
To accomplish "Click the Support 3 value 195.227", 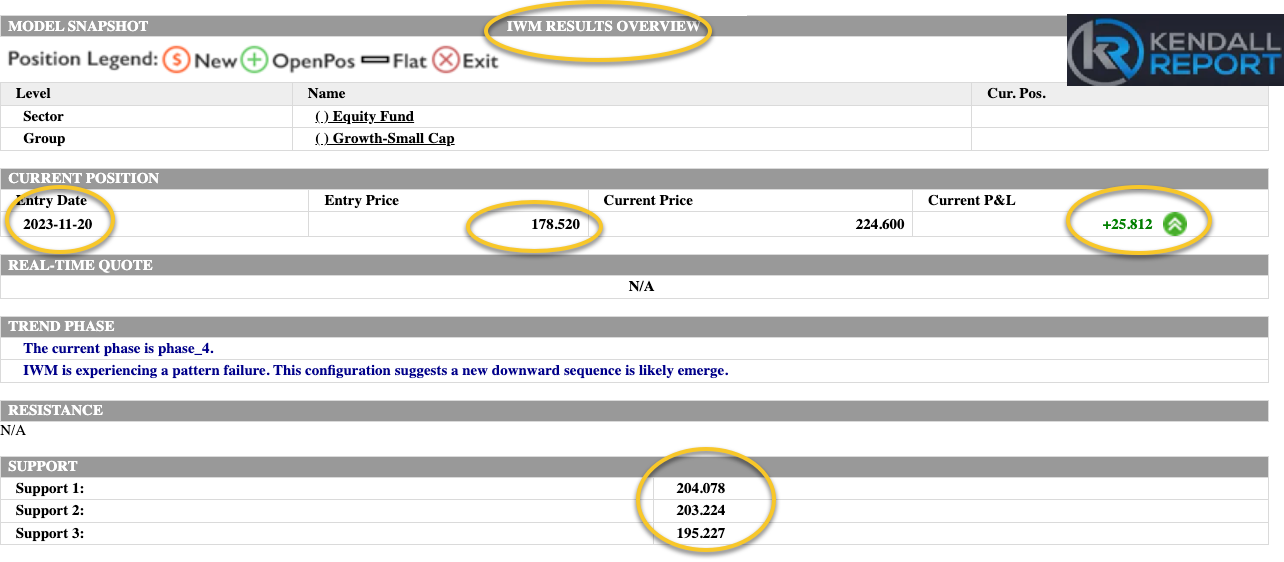I will point(700,533).
